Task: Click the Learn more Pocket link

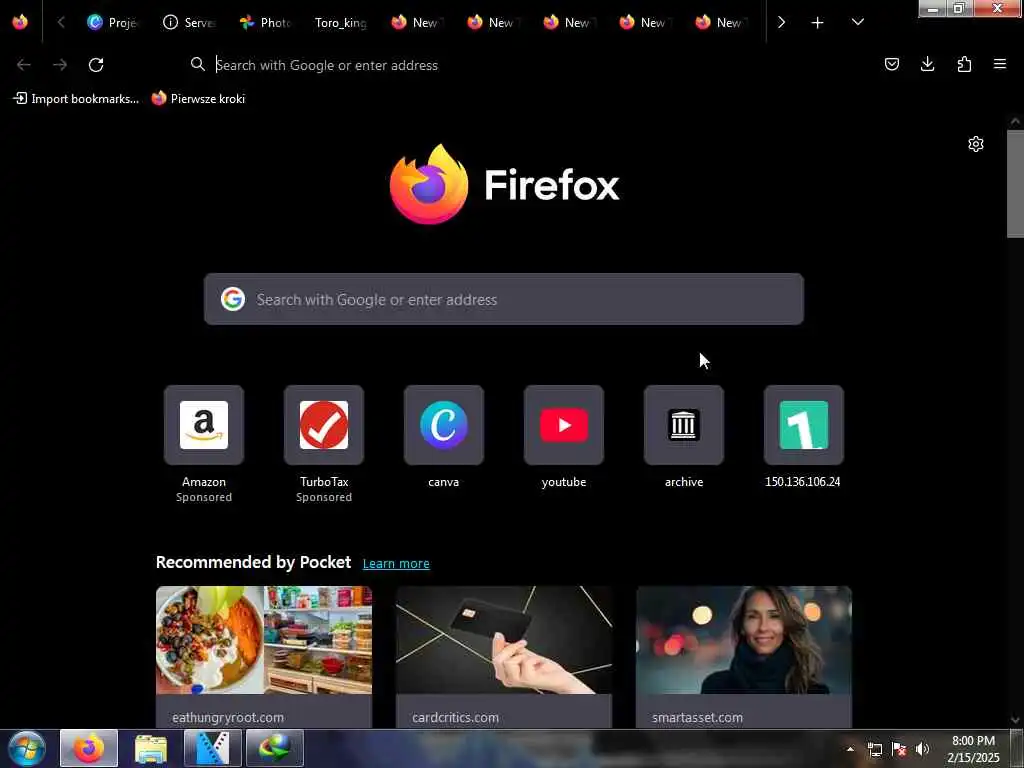Action: [x=396, y=563]
